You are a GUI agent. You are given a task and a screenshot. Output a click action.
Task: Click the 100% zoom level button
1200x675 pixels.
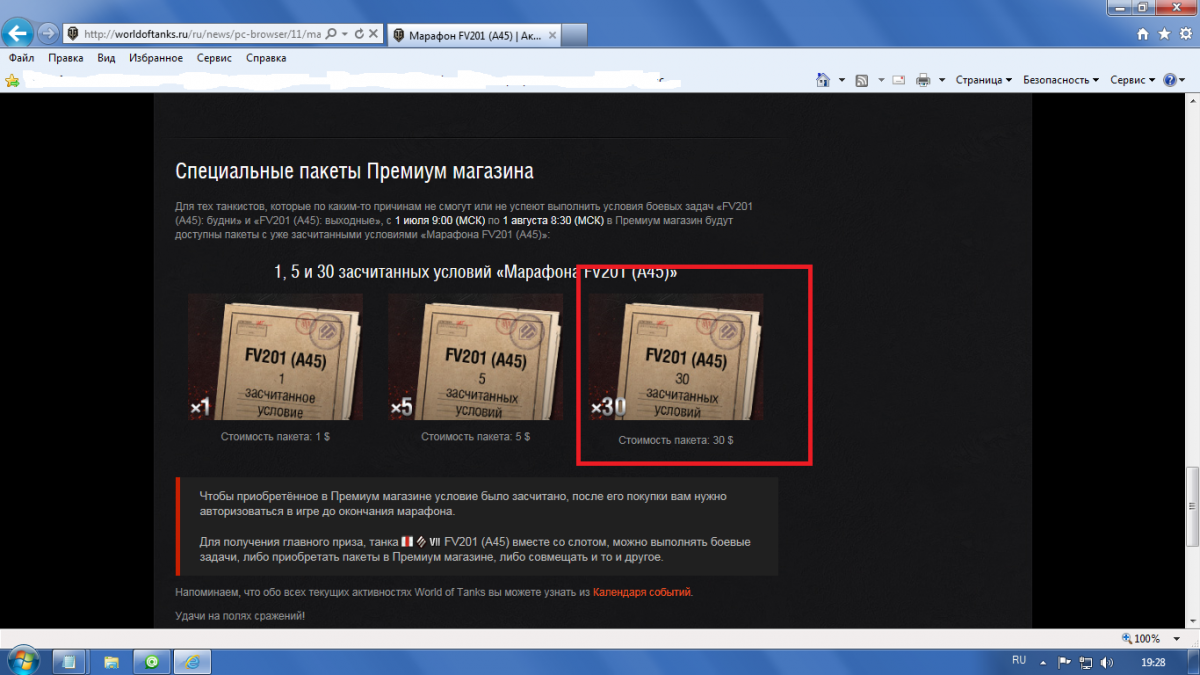click(x=1140, y=638)
